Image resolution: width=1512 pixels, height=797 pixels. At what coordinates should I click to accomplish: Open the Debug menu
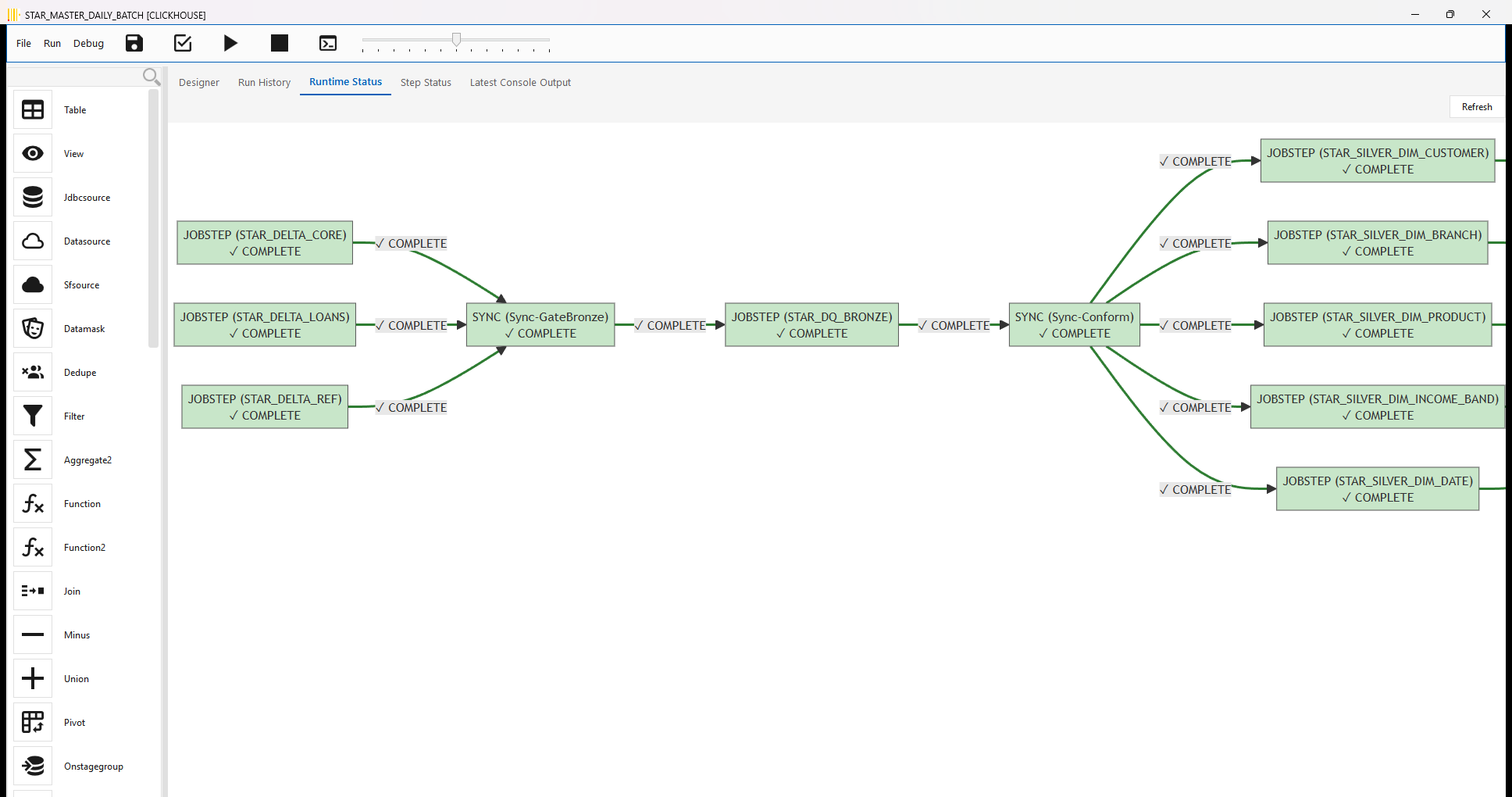click(88, 44)
